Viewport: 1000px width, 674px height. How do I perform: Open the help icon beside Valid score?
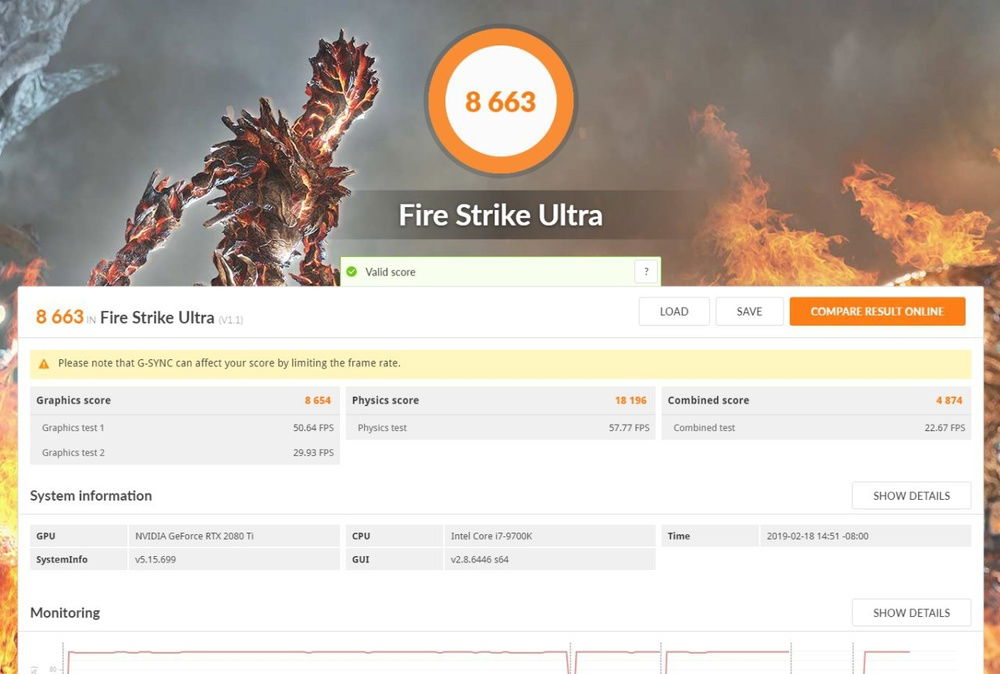click(x=646, y=271)
